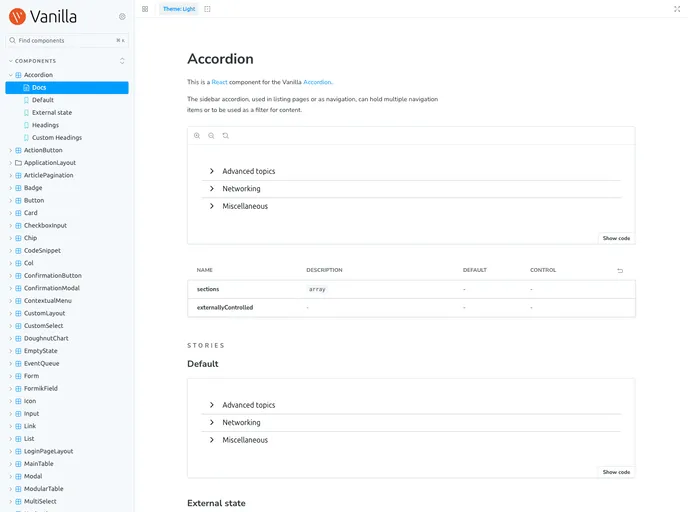Show code for the top preview

(x=616, y=238)
